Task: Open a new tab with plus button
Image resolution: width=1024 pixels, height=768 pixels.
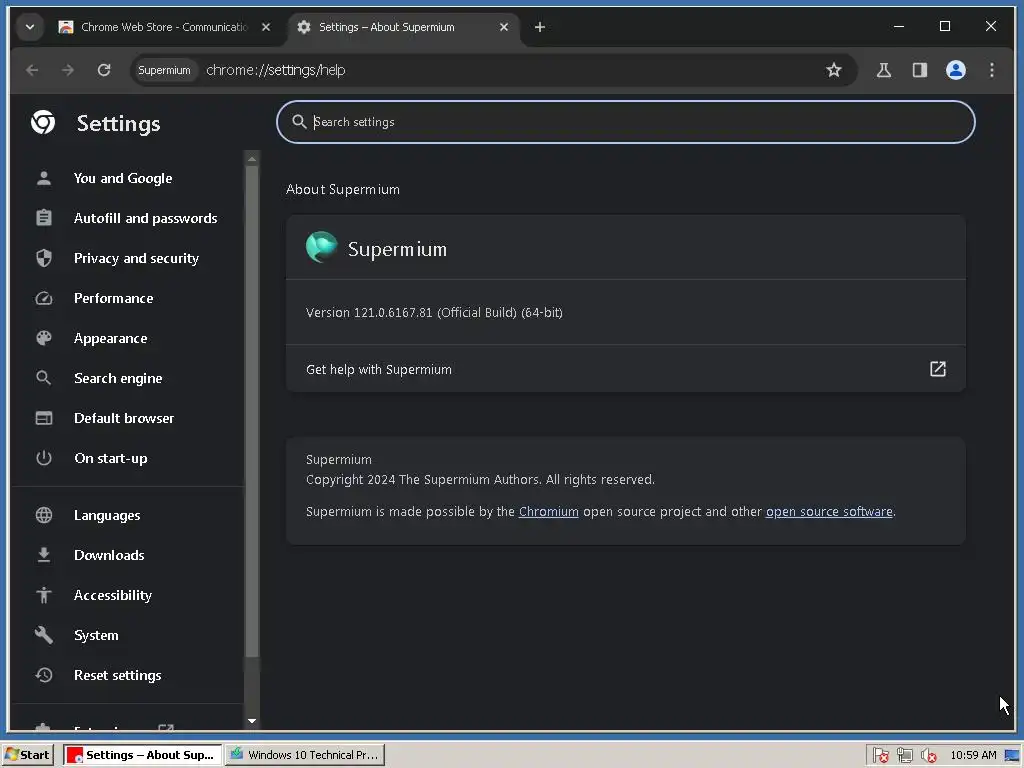Action: 539,27
